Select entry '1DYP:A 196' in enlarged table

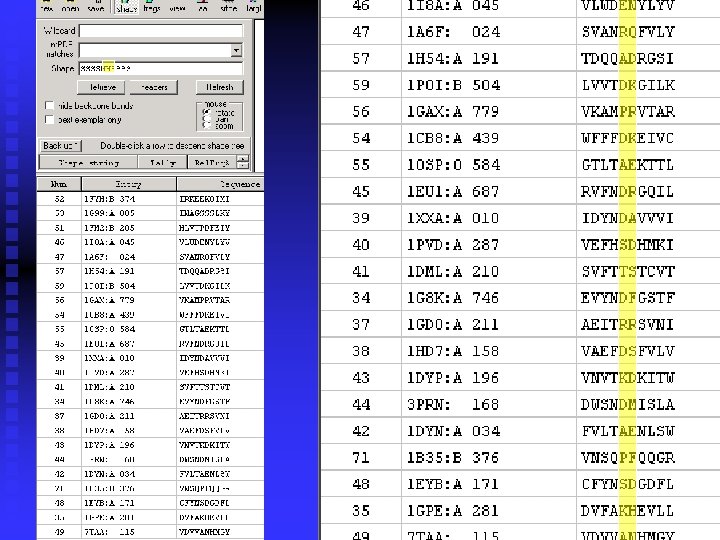453,378
